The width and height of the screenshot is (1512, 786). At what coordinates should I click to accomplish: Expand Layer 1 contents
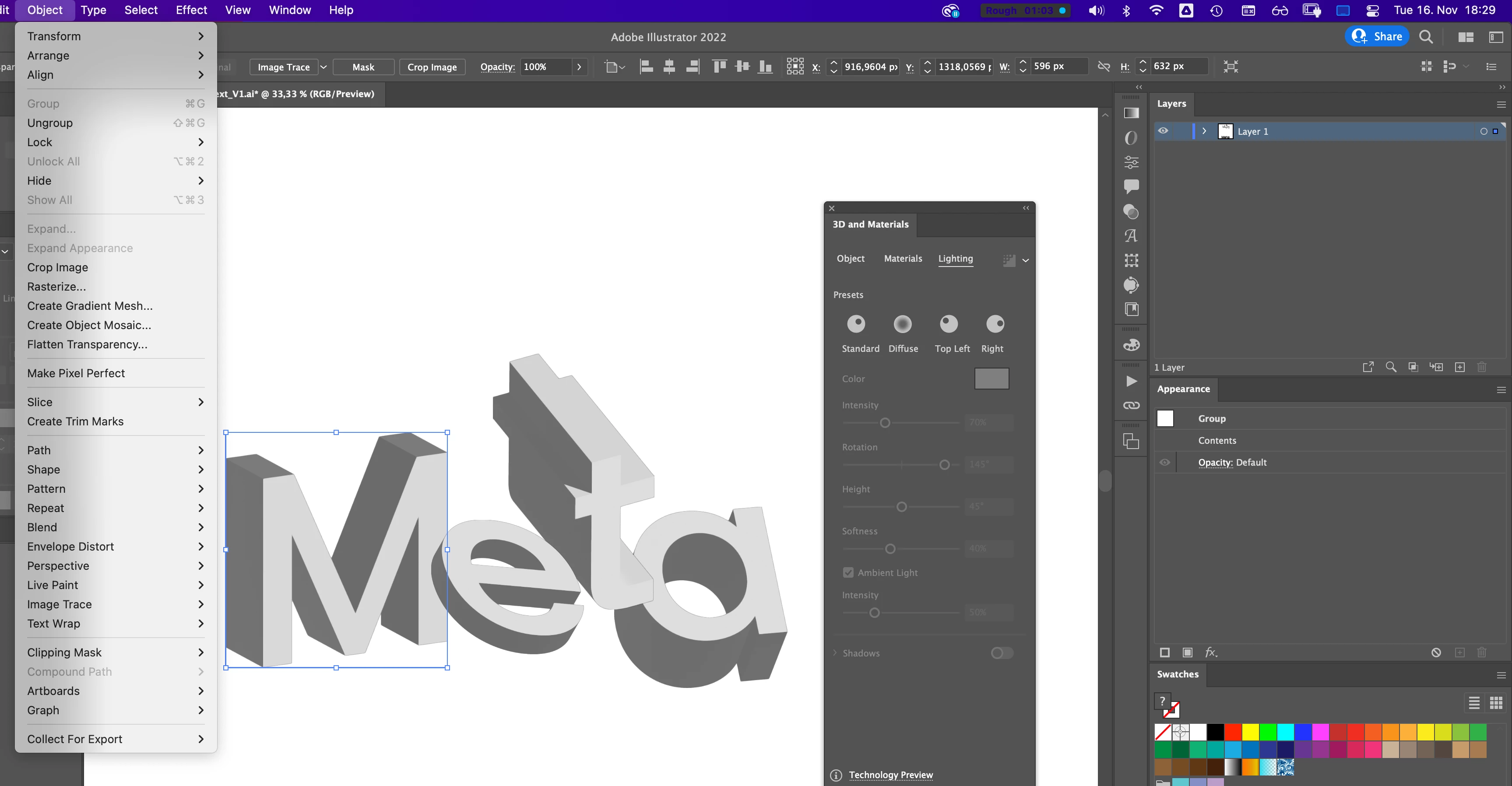(1204, 131)
